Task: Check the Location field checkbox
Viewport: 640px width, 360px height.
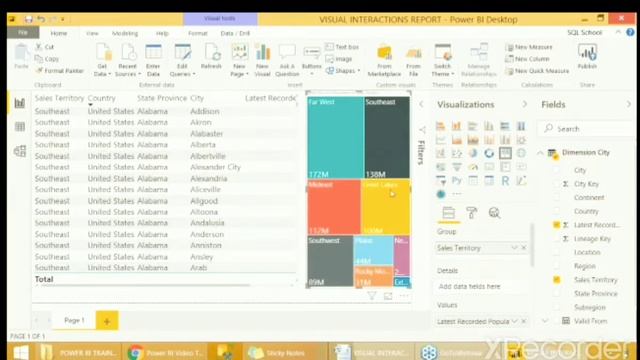Action: point(556,252)
